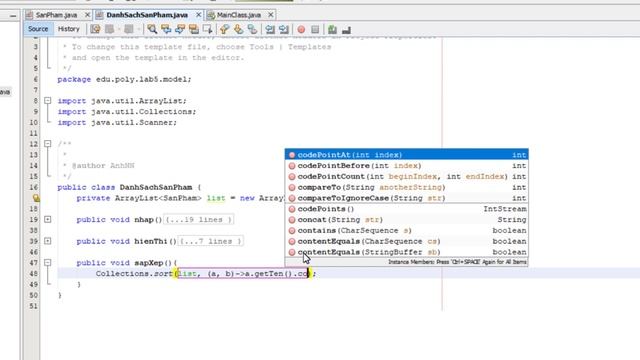Click the Stop Macro Recording icon
The image size is (640, 360).
tap(315, 29)
